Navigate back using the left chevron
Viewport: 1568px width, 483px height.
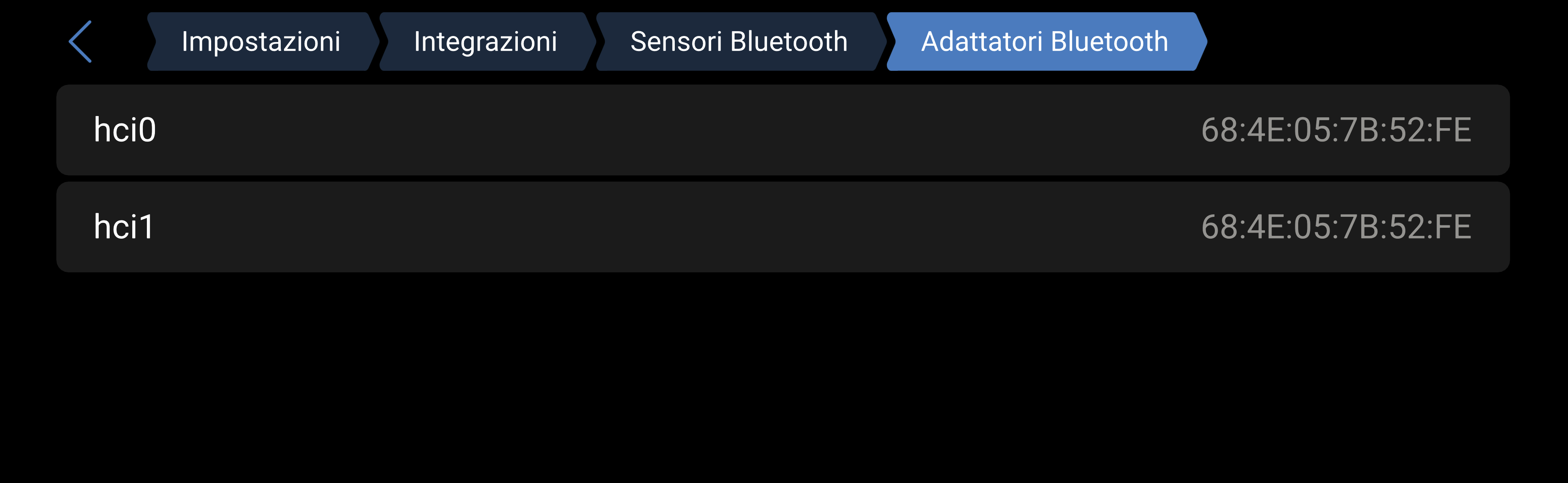click(81, 41)
